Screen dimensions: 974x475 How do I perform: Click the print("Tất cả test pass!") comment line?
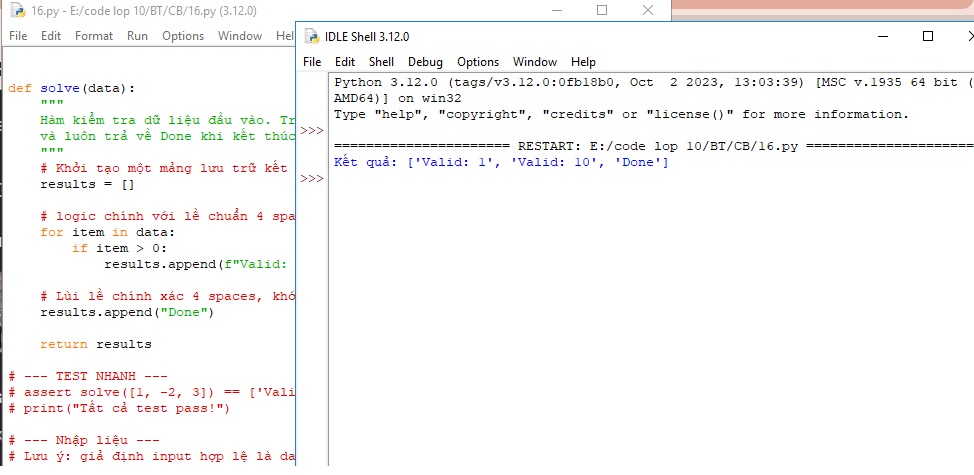(119, 409)
